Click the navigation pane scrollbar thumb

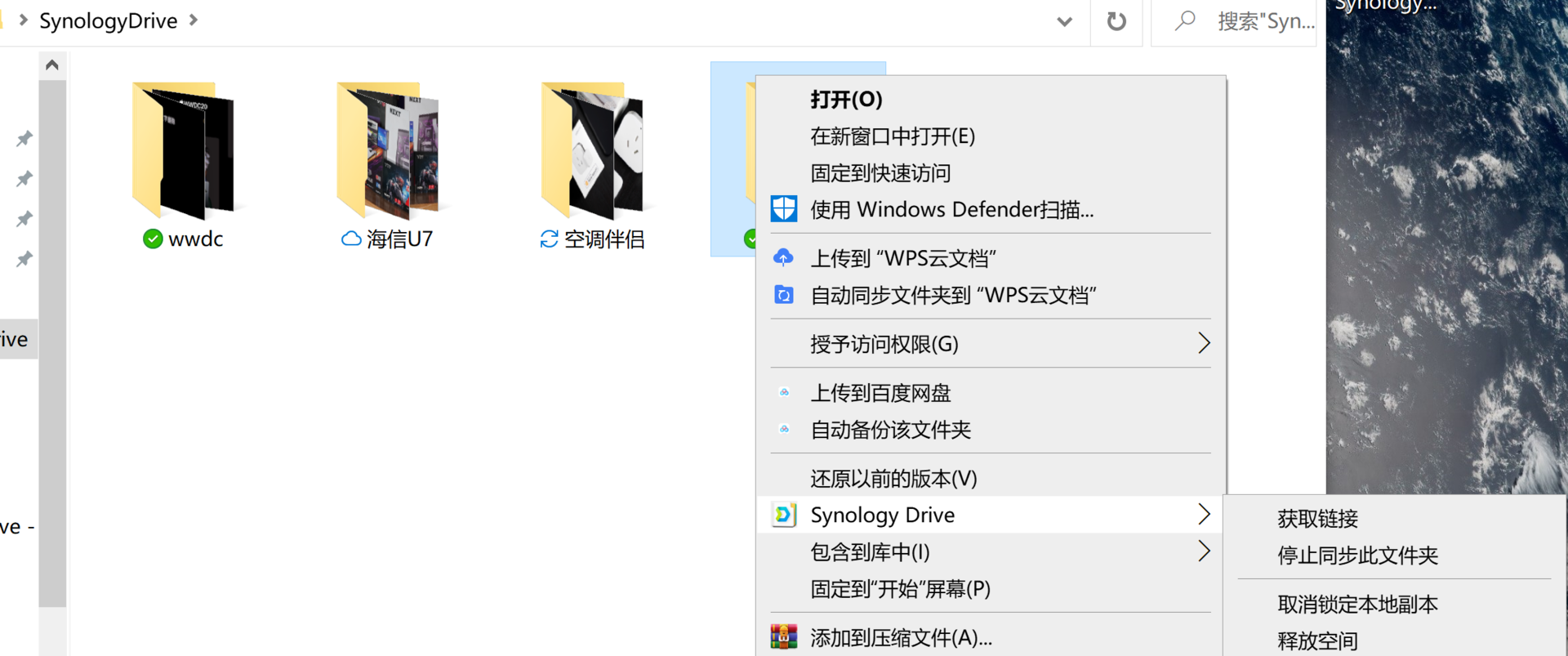pyautogui.click(x=52, y=343)
